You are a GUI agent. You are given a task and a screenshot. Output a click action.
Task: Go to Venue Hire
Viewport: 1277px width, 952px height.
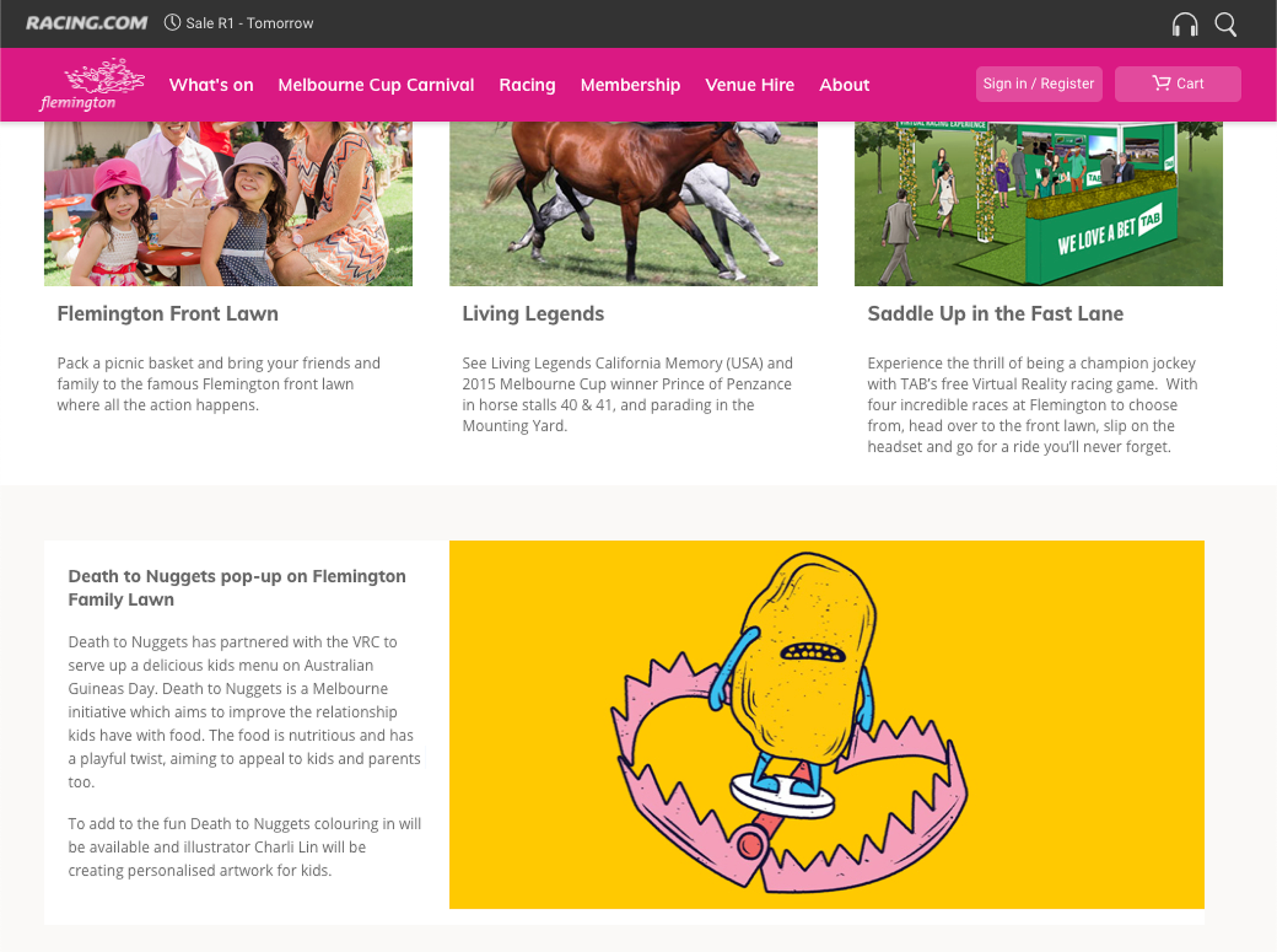point(750,85)
